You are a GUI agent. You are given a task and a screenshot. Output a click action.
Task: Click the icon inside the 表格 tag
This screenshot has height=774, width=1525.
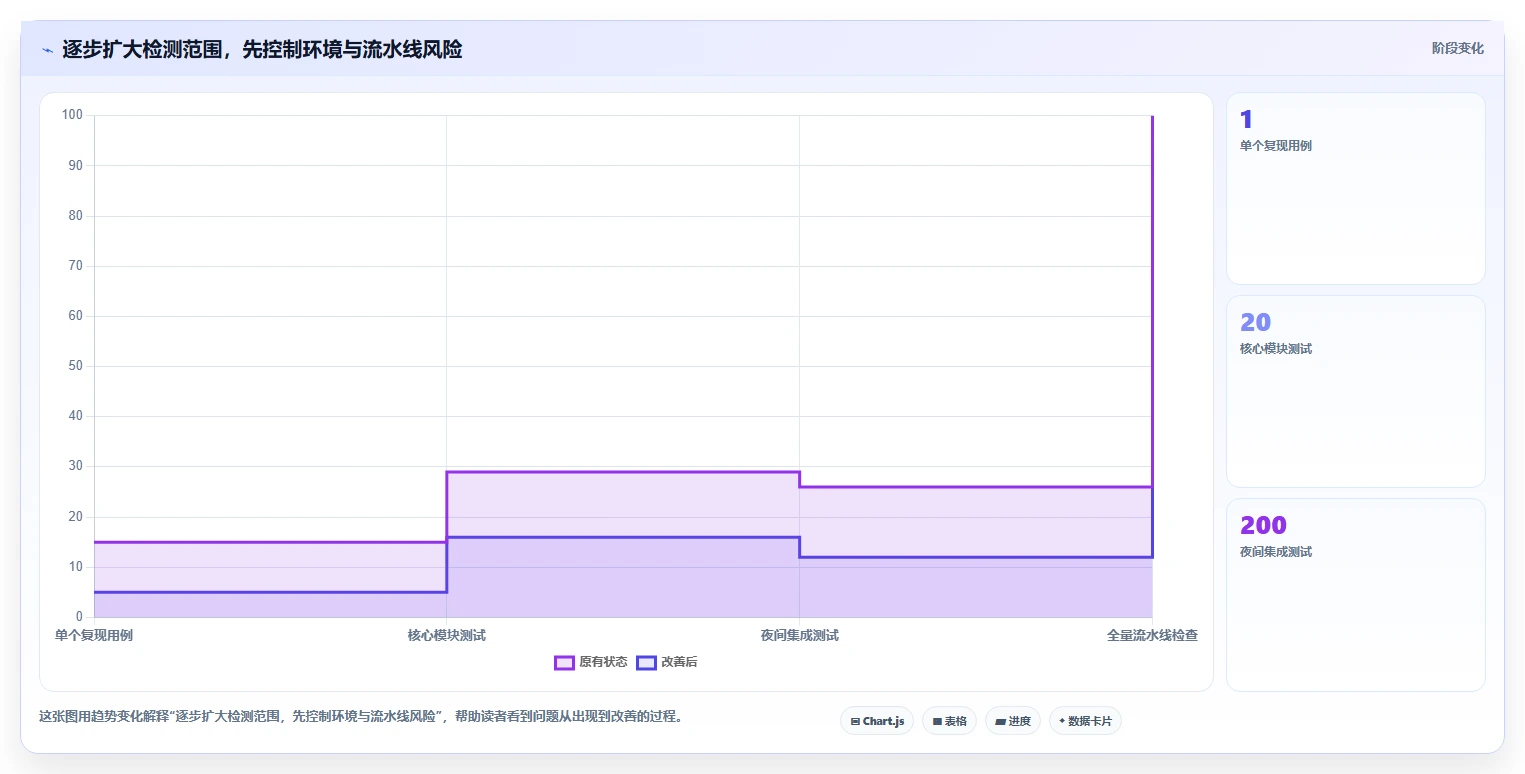tap(937, 721)
